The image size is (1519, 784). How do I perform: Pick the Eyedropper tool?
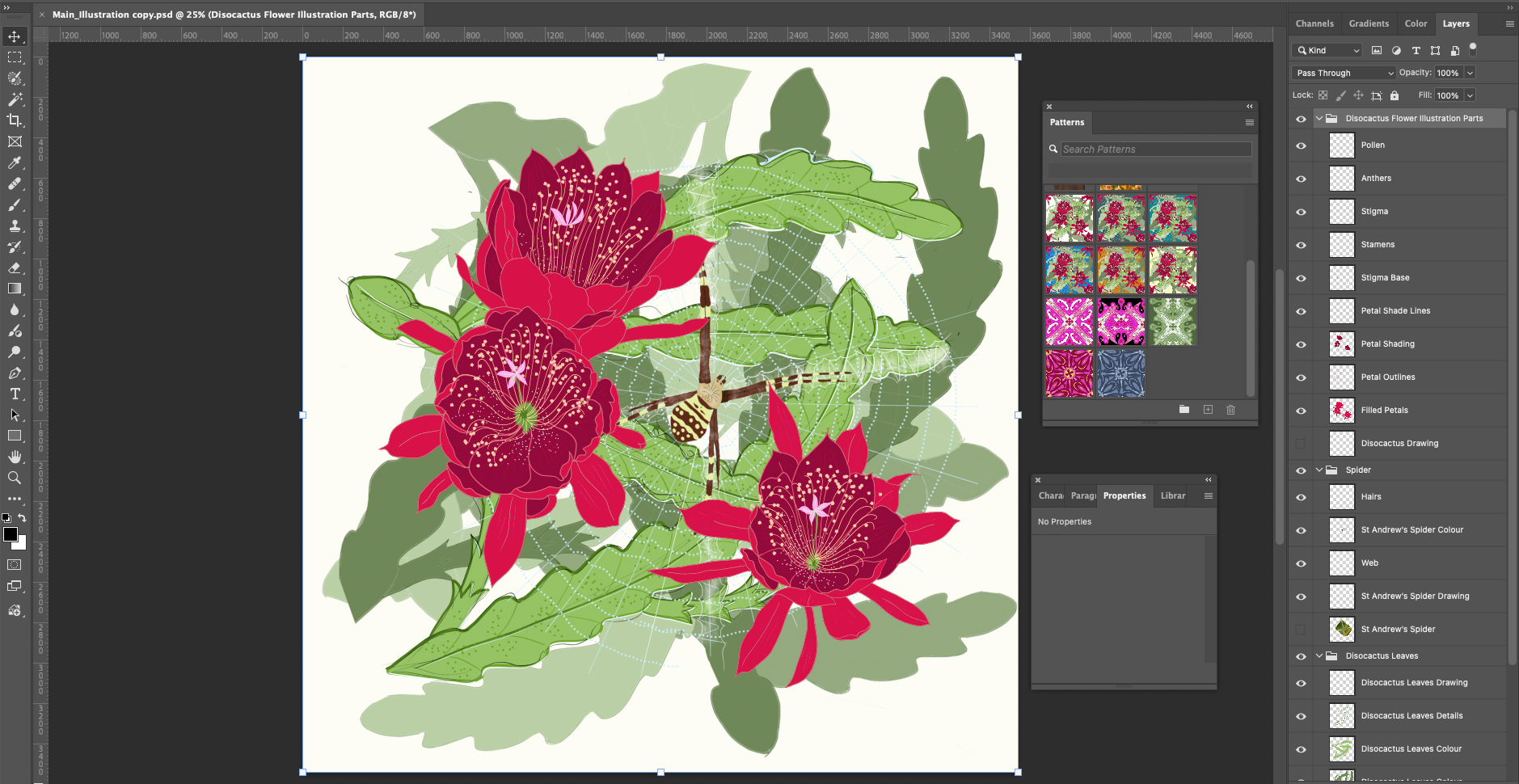tap(15, 162)
